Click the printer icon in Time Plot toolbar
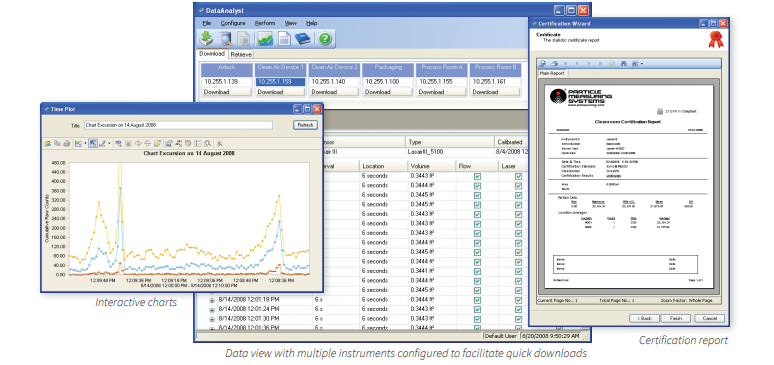The image size is (774, 365). (67, 144)
